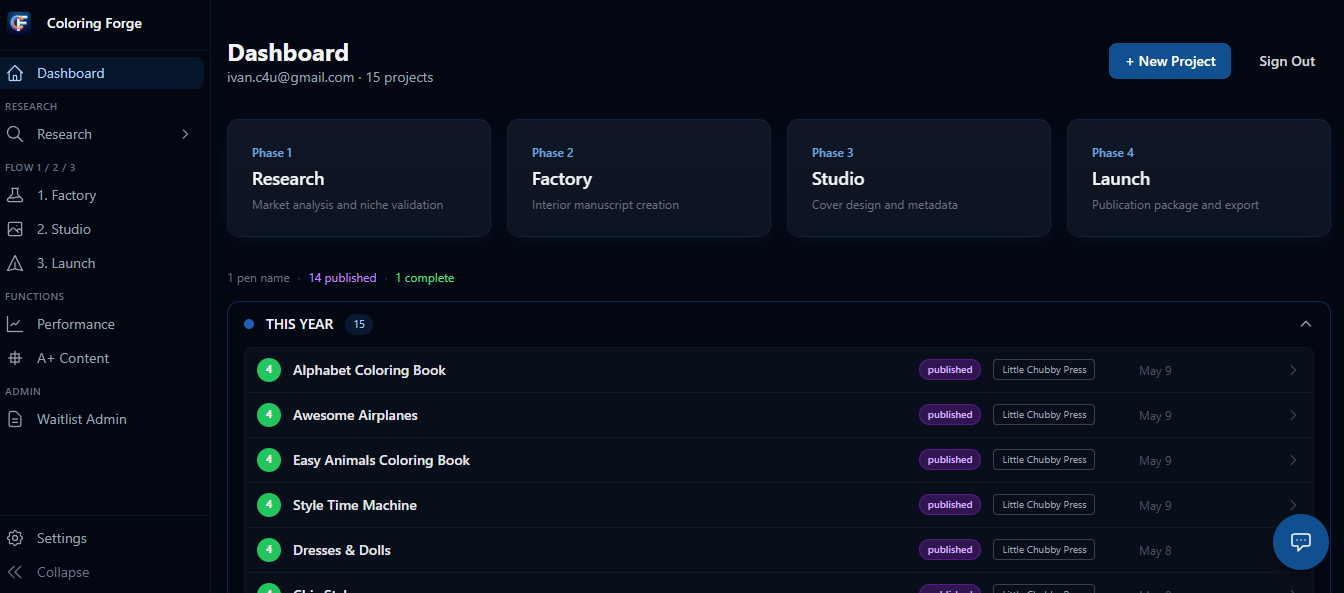This screenshot has height=593, width=1344.
Task: Click the May 8 date on Dresses & Dolls
Action: (x=1155, y=551)
